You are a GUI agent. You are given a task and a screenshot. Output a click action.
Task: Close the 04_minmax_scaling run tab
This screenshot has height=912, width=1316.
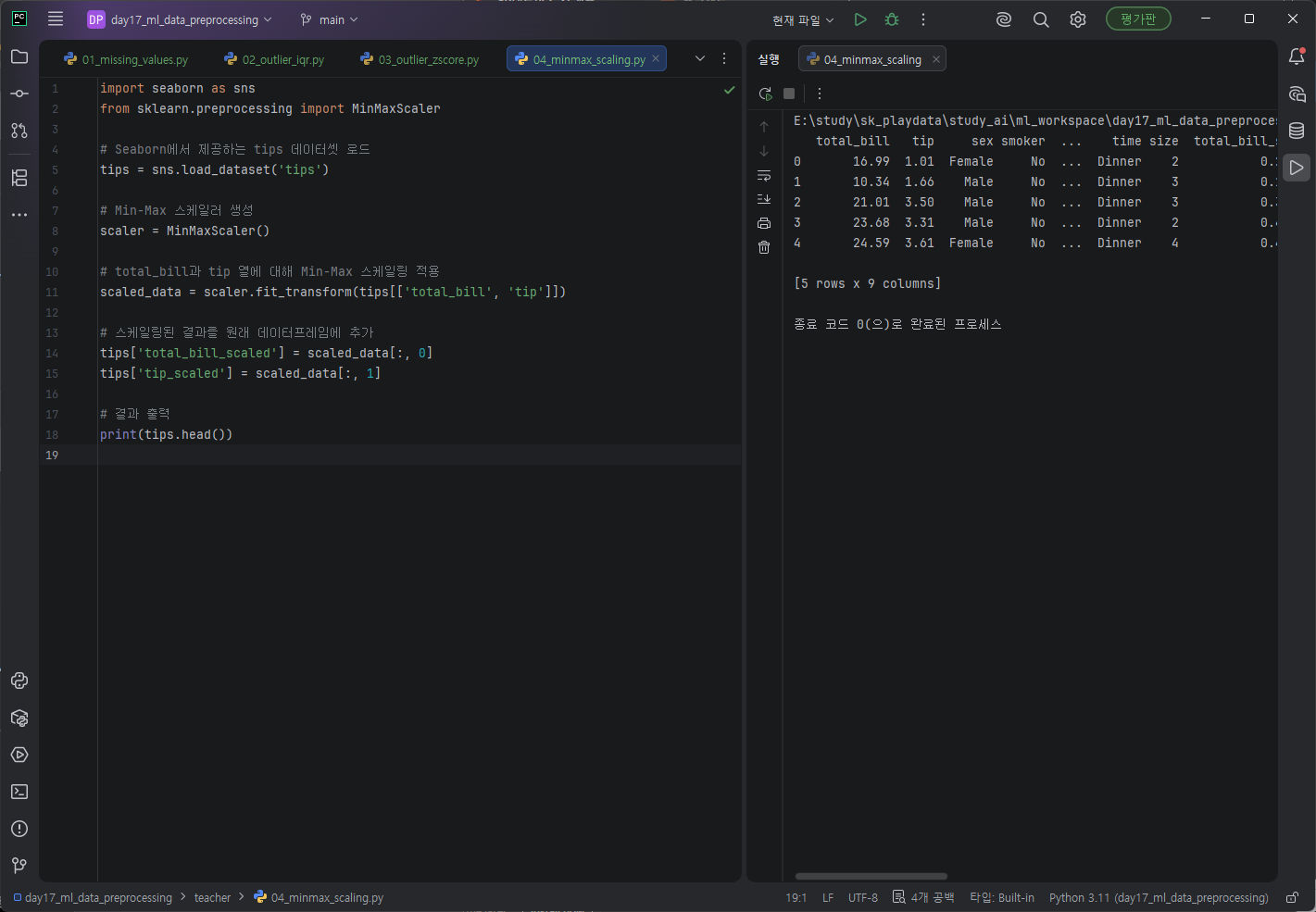(936, 59)
